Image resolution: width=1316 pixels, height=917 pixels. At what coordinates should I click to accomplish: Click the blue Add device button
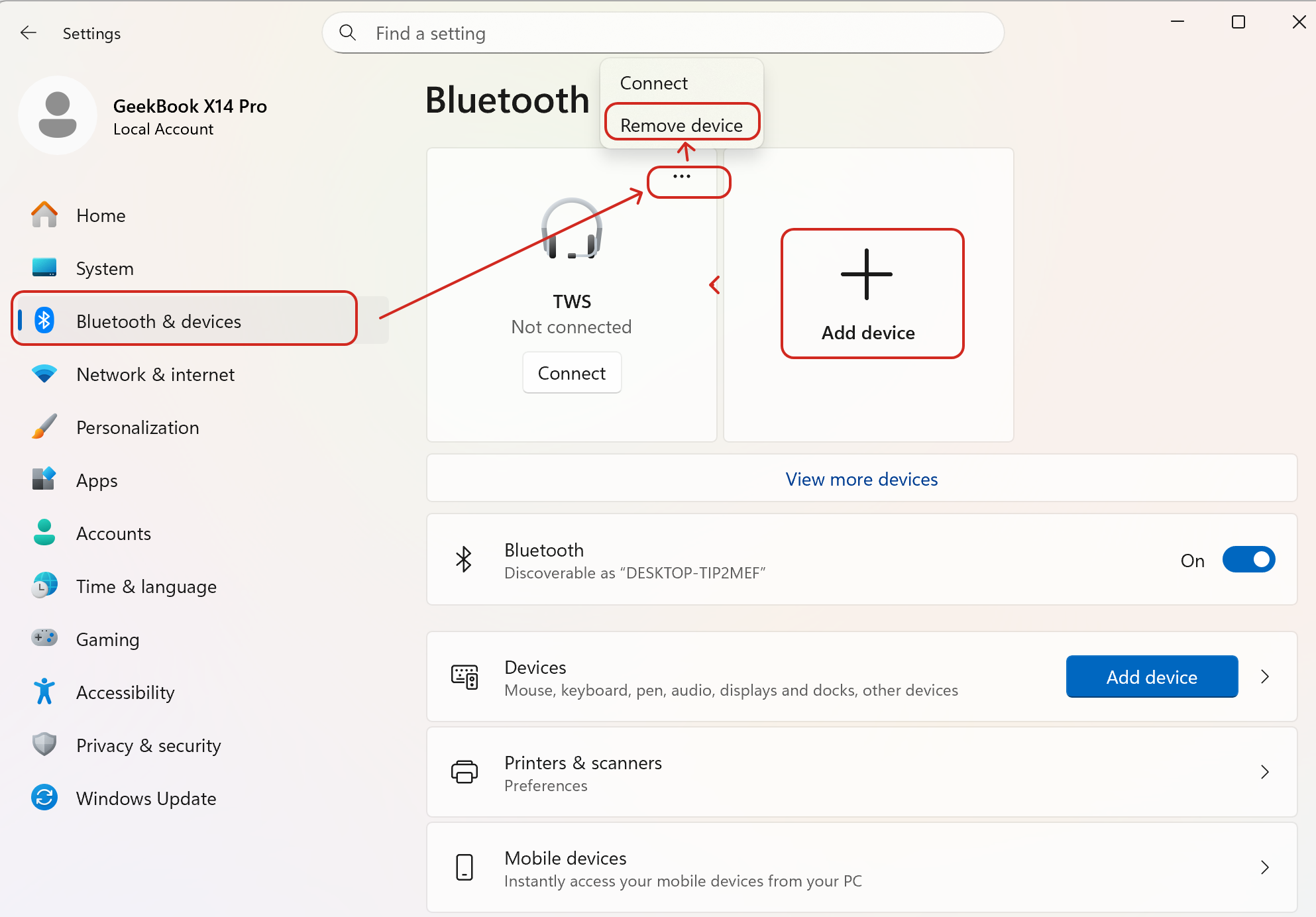(x=1152, y=676)
